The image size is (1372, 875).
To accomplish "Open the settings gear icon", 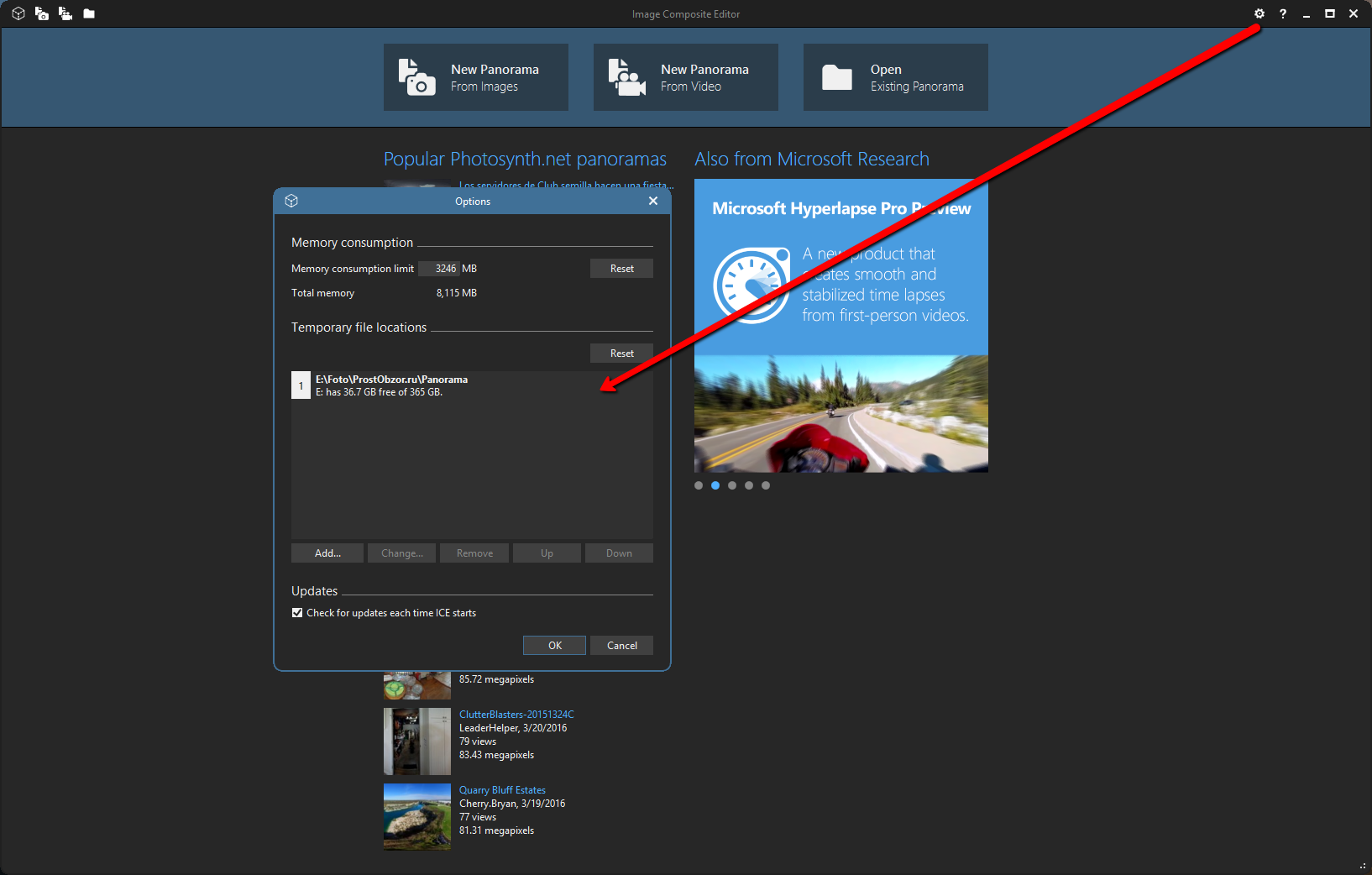I will pos(1259,13).
